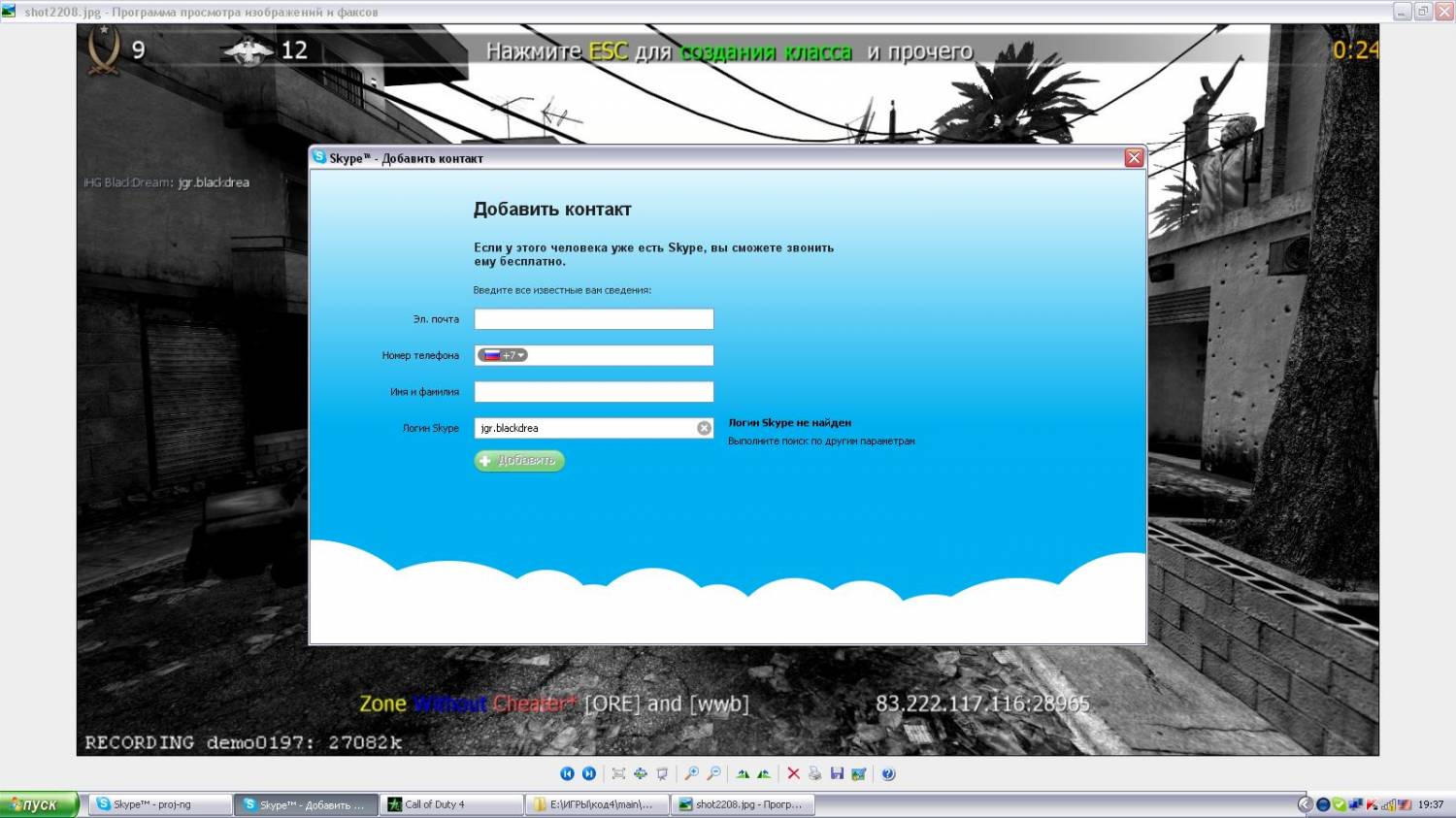The height and width of the screenshot is (818, 1456).
Task: Click the signal strength bars tray icon
Action: 1388,804
